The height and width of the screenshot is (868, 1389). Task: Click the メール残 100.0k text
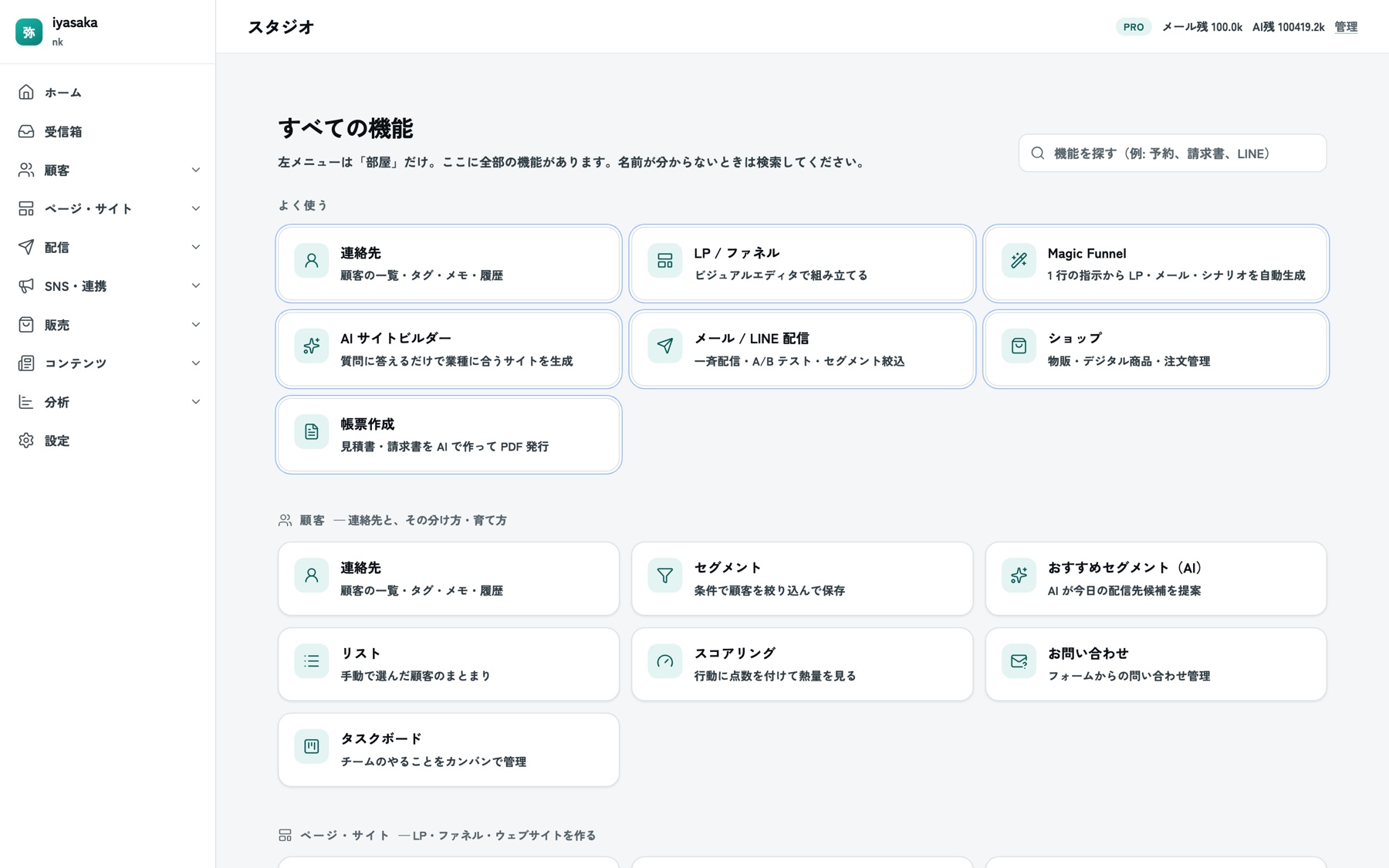(x=1202, y=27)
